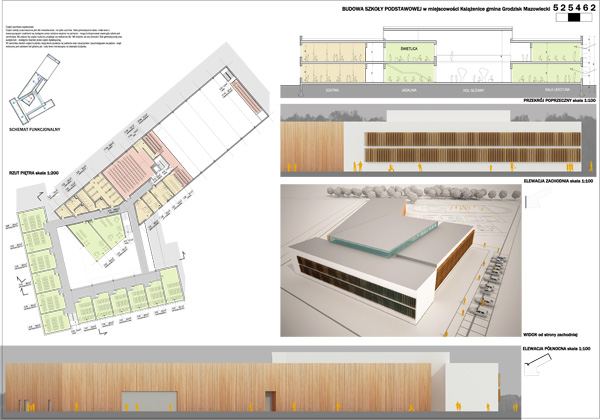Click the pink auditorium area in the floor plan
The image size is (600, 420).
tap(128, 170)
